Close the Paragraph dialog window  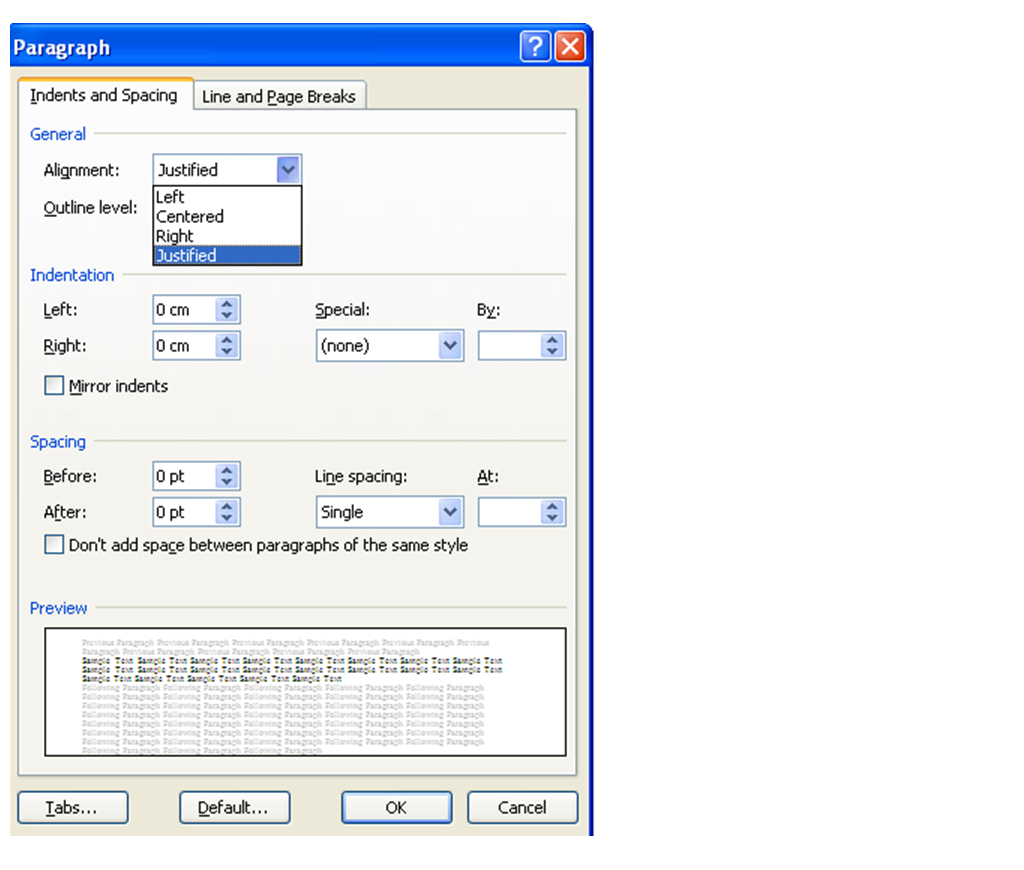click(x=569, y=47)
